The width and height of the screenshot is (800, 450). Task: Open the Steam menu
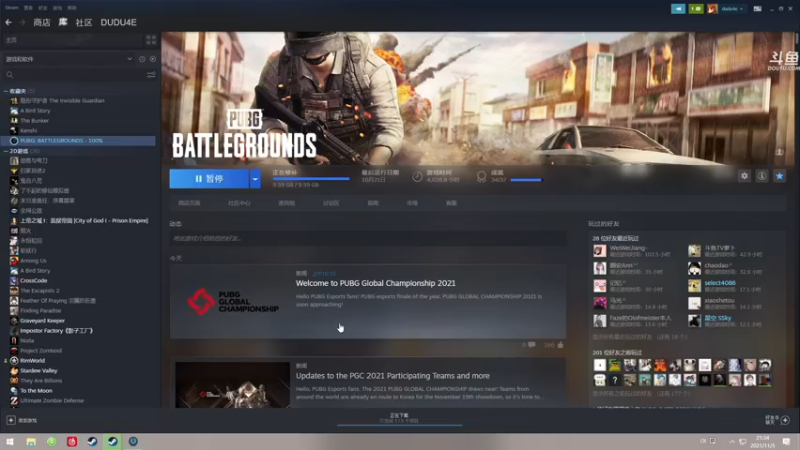point(11,8)
